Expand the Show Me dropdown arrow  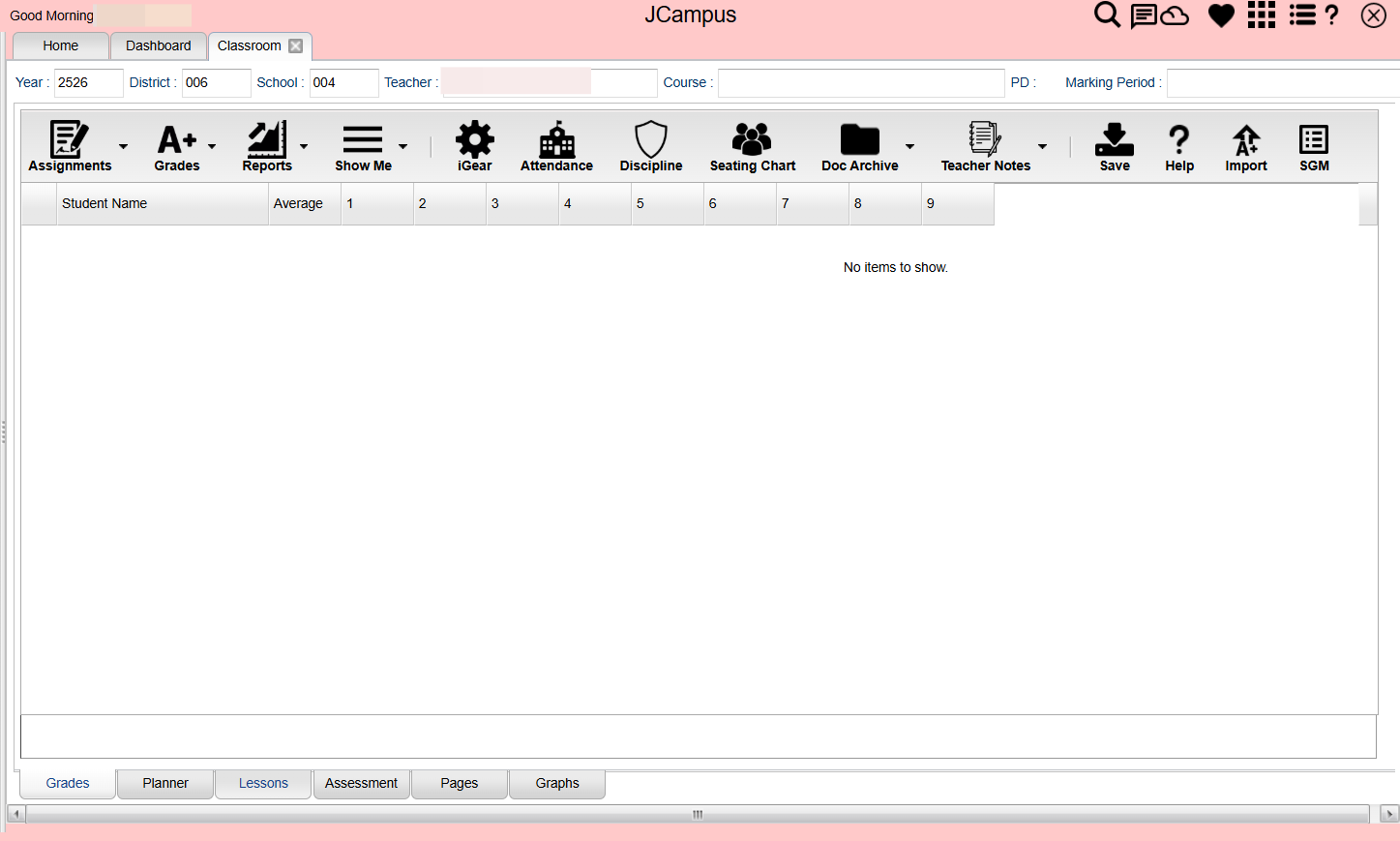(402, 146)
